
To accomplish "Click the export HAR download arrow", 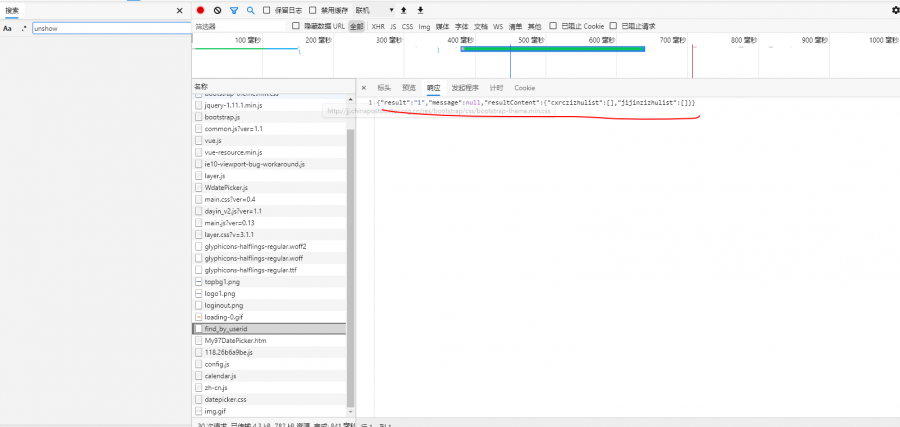I will 420,10.
